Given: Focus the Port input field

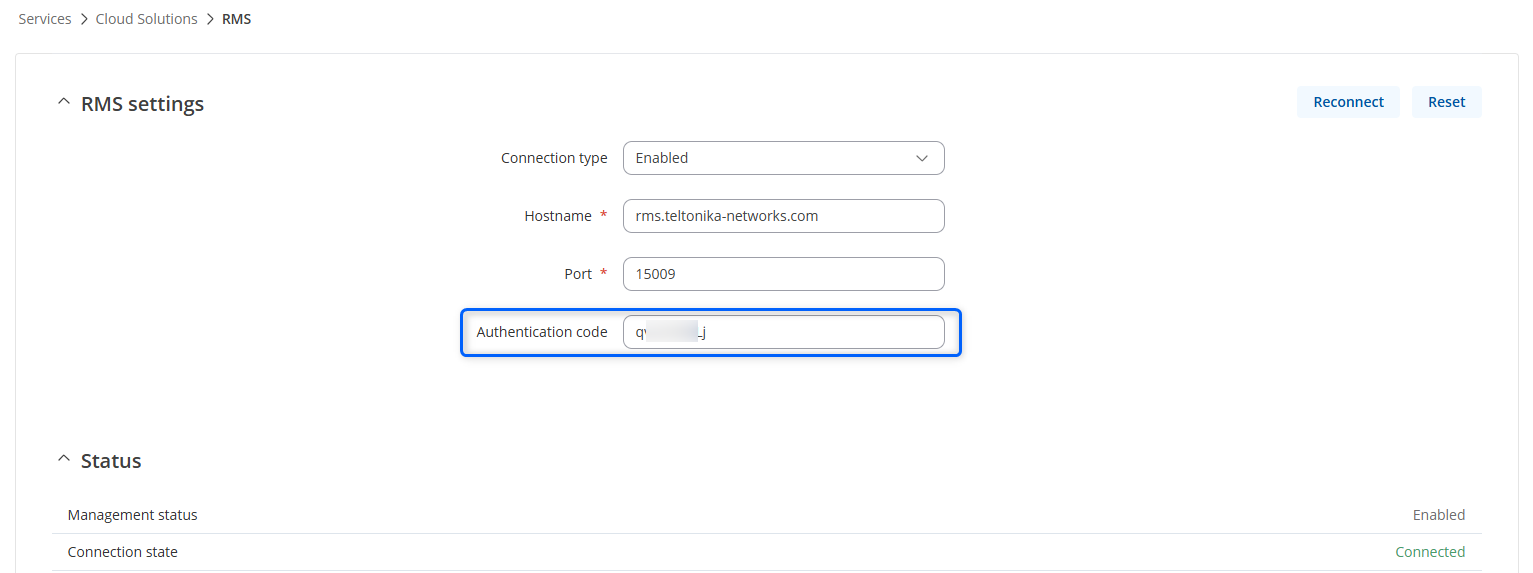Looking at the screenshot, I should click(x=783, y=274).
